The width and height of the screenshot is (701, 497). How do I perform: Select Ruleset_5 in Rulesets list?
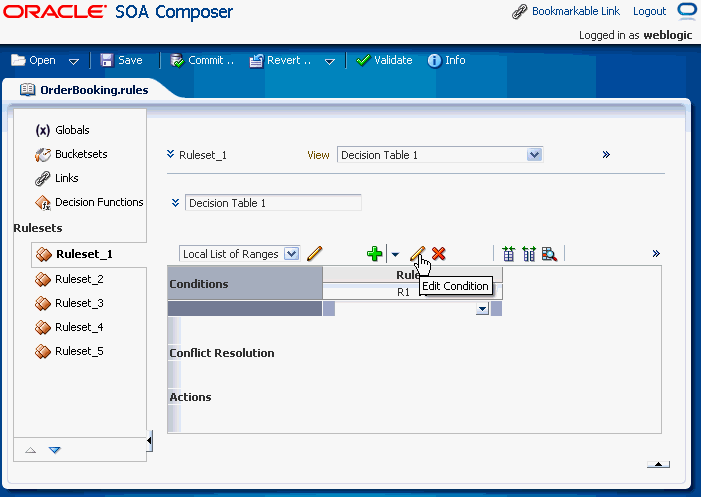pos(79,352)
